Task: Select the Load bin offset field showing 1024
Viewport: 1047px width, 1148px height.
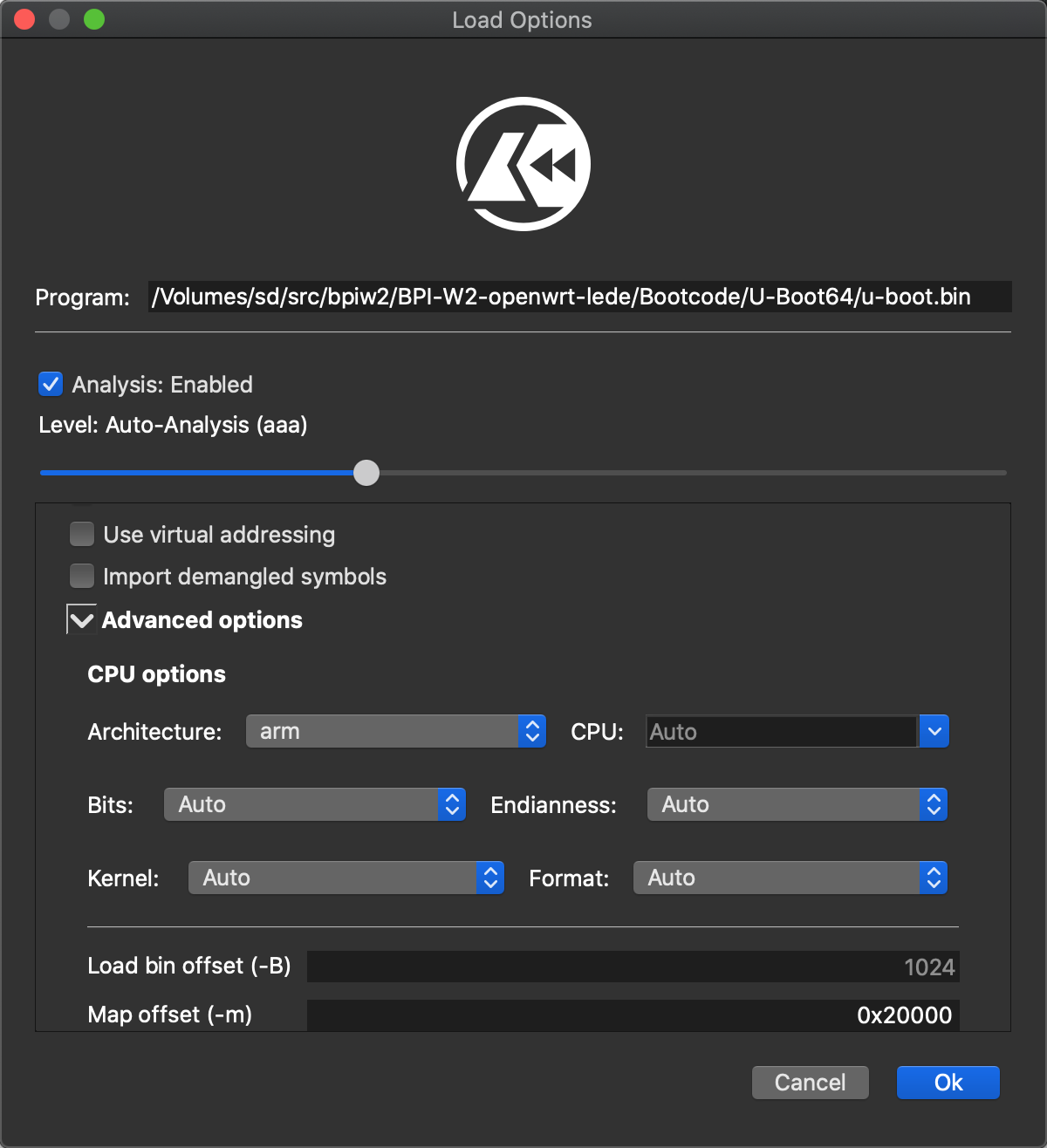Action: click(633, 966)
